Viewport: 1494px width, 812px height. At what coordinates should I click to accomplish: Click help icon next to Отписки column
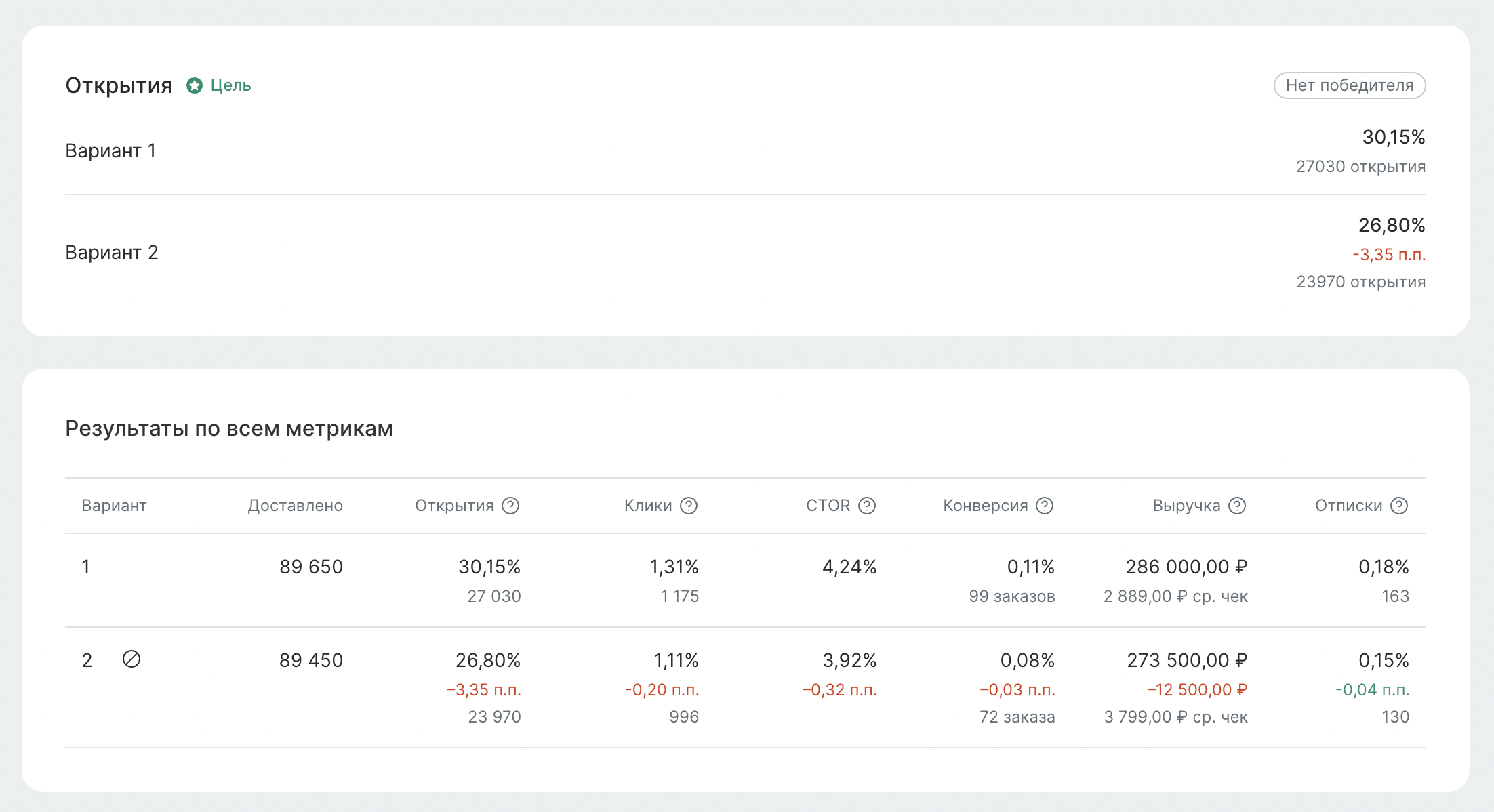click(x=1399, y=506)
